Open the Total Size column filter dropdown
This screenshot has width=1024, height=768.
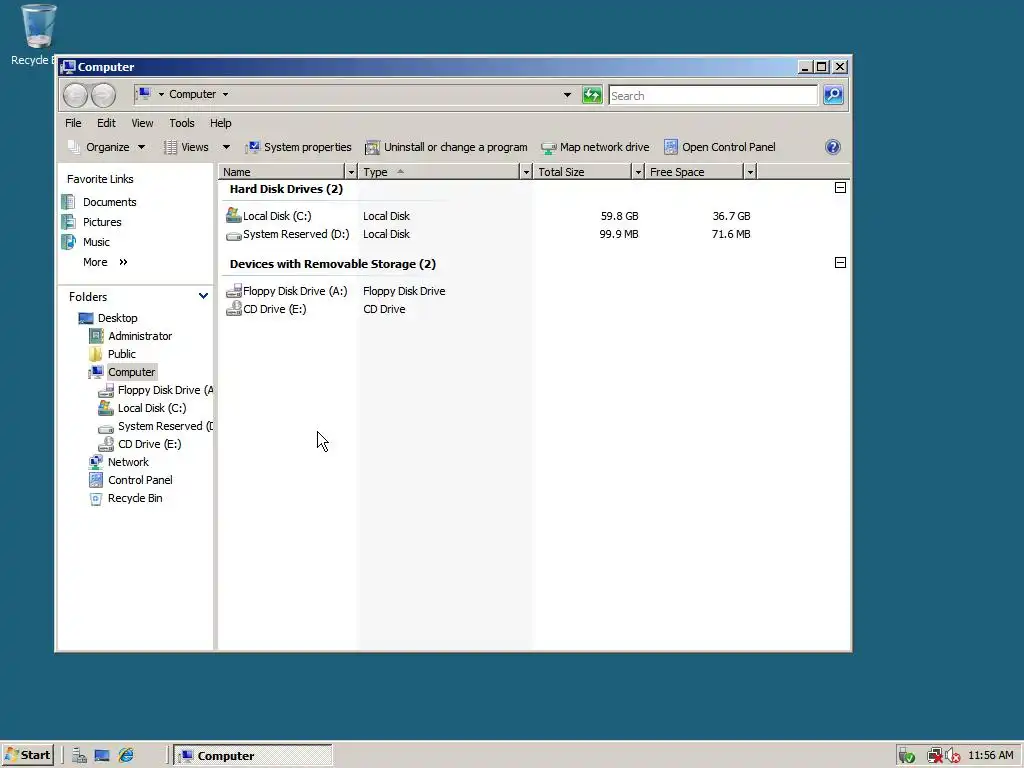point(638,172)
